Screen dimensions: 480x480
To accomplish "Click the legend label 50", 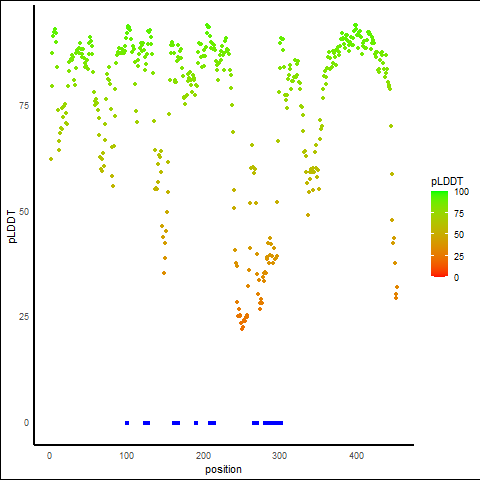I will click(459, 235).
